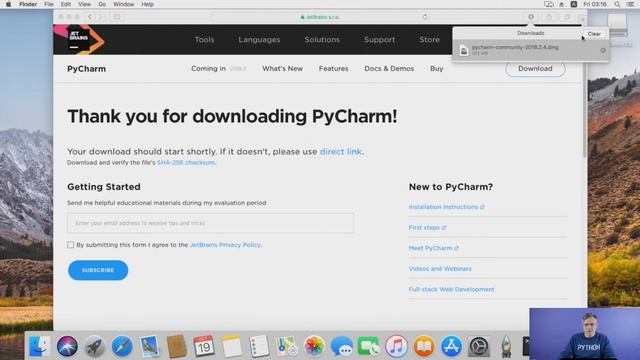Open the SHA-256 checksum link
The height and width of the screenshot is (360, 640).
(186, 162)
